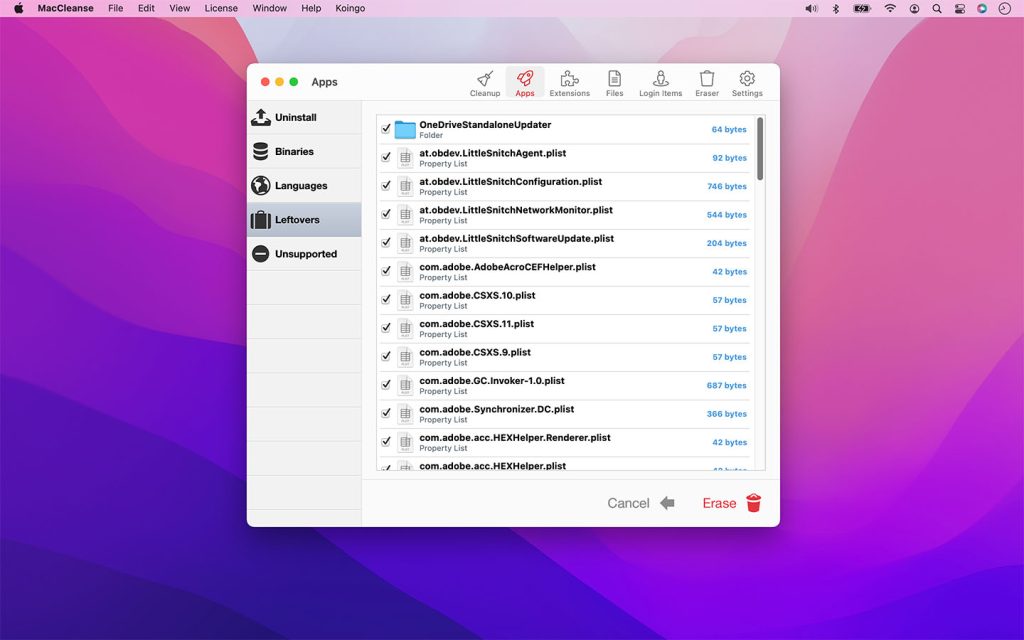Viewport: 1024px width, 640px height.
Task: Click the Cancel button
Action: click(x=640, y=503)
